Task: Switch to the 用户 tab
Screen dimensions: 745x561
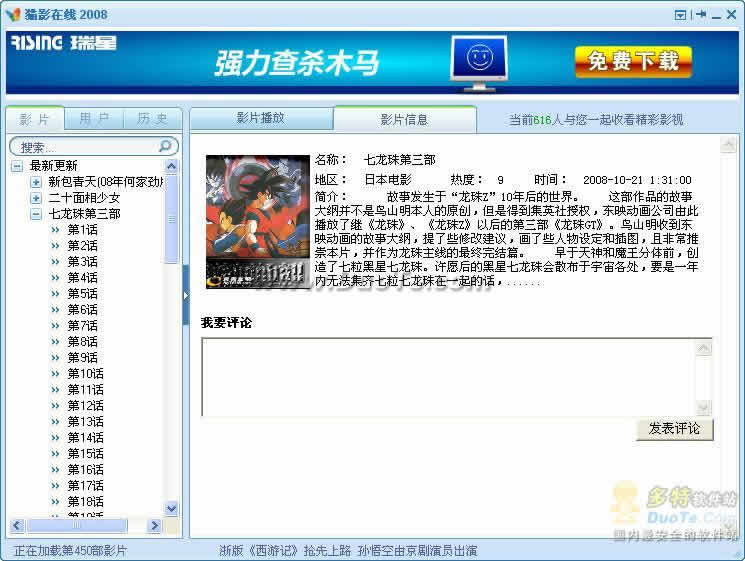Action: tap(94, 119)
